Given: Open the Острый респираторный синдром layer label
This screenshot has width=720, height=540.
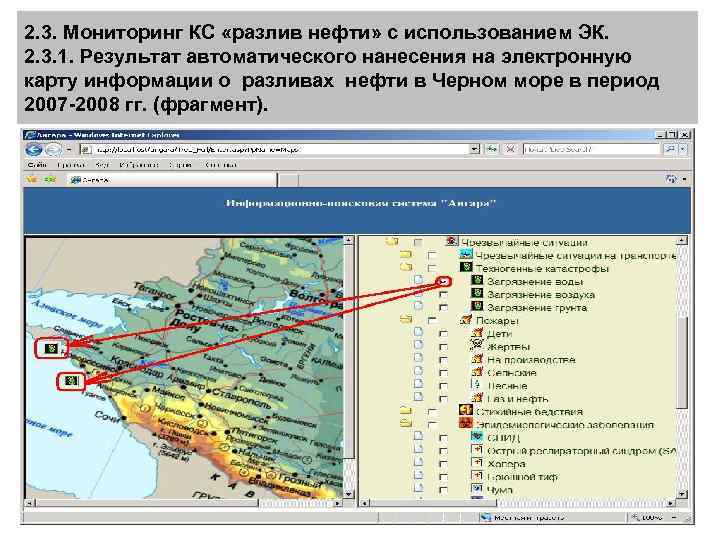Looking at the screenshot, I should [x=581, y=451].
